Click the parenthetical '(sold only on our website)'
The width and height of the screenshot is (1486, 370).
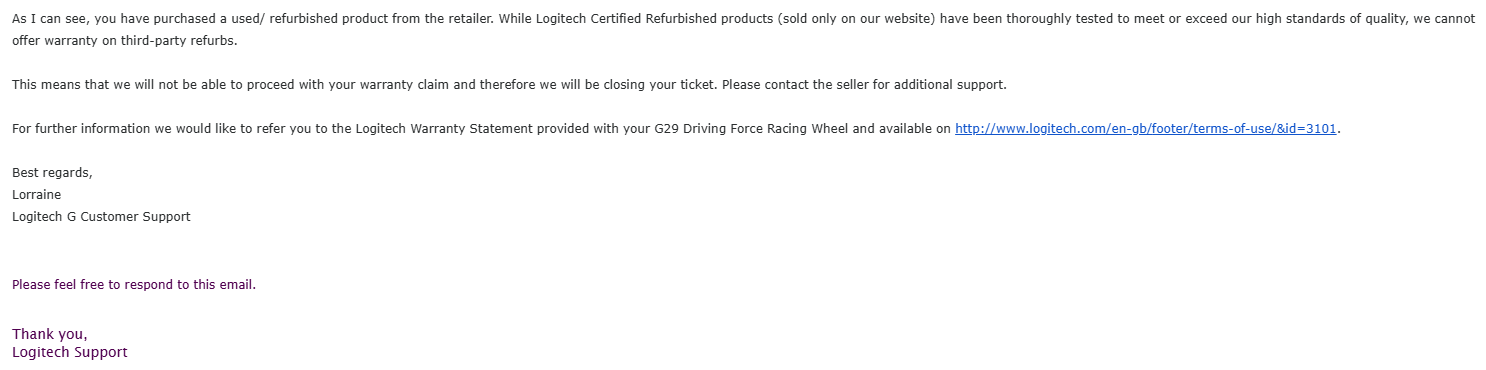pos(857,19)
